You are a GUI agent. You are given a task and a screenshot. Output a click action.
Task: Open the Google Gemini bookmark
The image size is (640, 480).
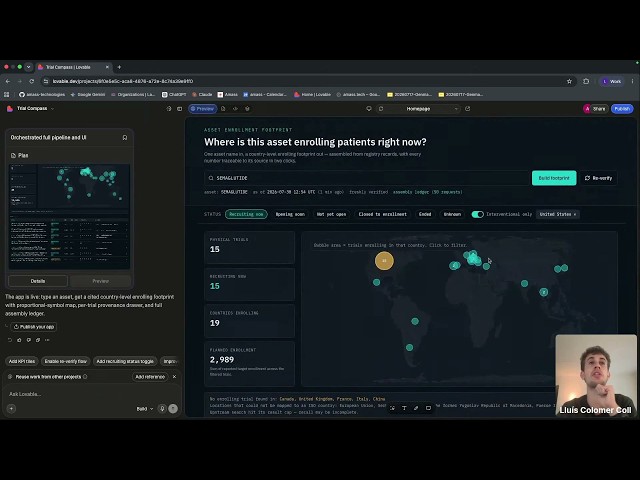(87, 94)
